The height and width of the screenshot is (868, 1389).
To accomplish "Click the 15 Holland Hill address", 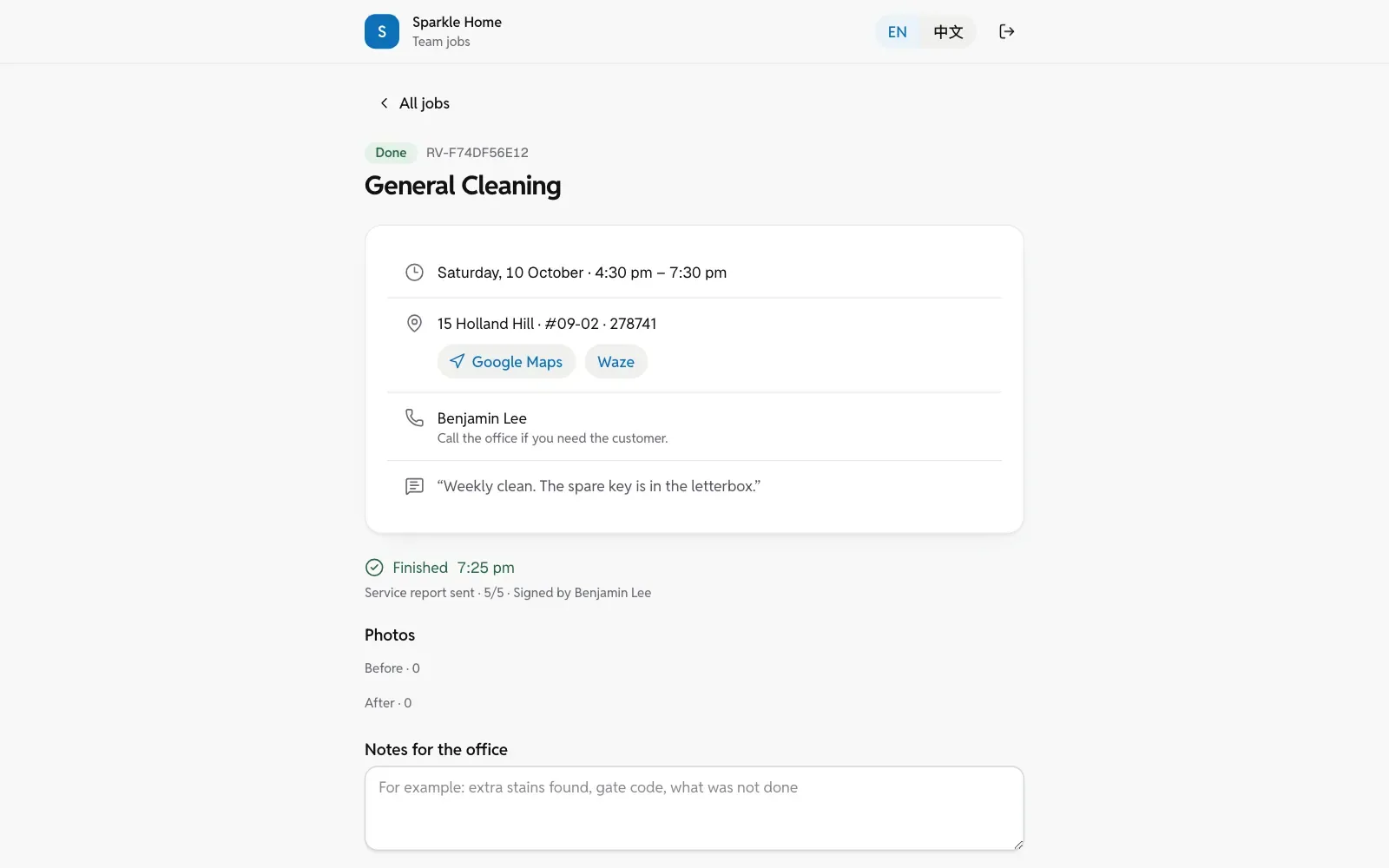I will click(547, 324).
